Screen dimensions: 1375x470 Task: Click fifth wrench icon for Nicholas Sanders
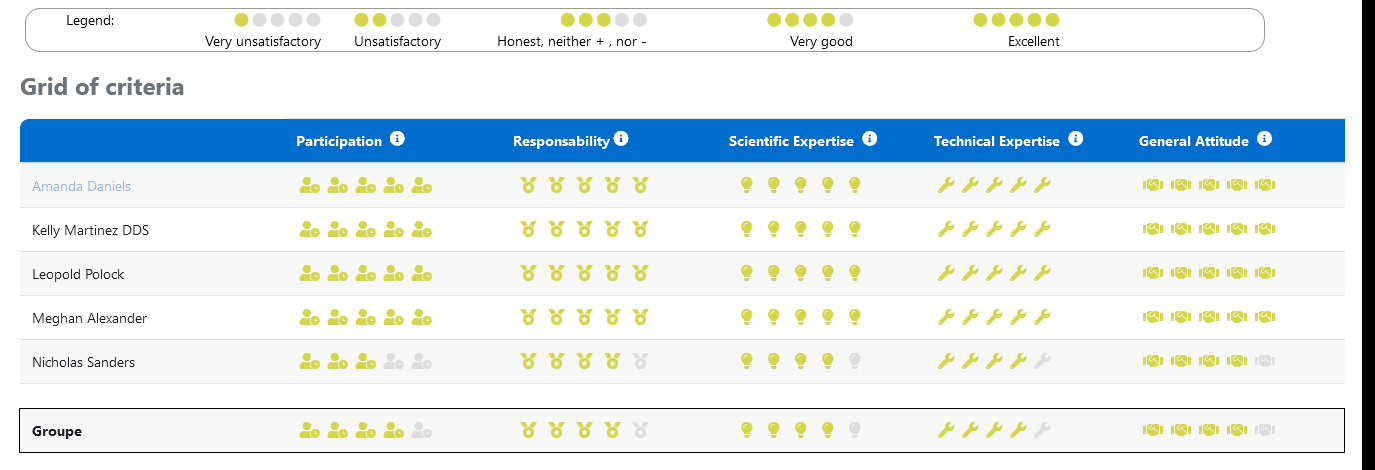click(x=1042, y=362)
